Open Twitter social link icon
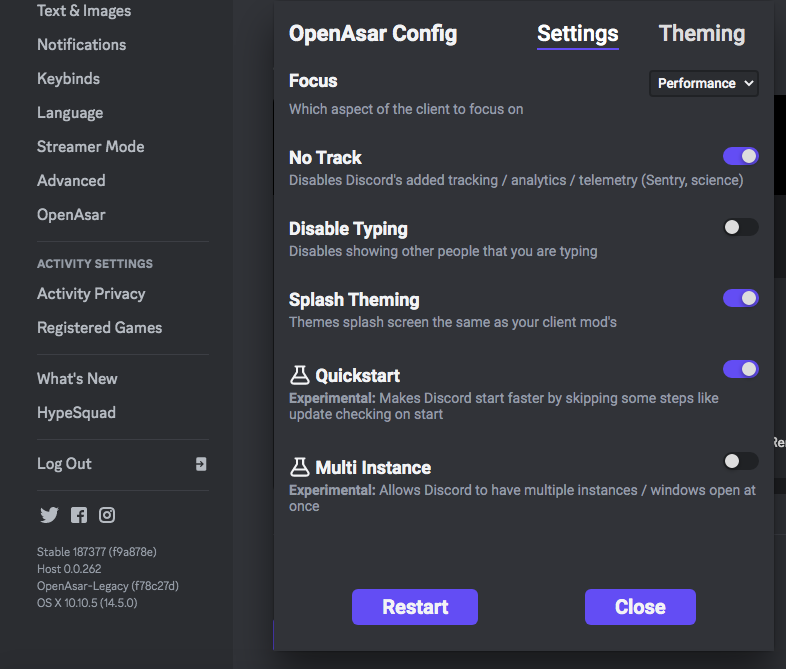 pyautogui.click(x=49, y=515)
